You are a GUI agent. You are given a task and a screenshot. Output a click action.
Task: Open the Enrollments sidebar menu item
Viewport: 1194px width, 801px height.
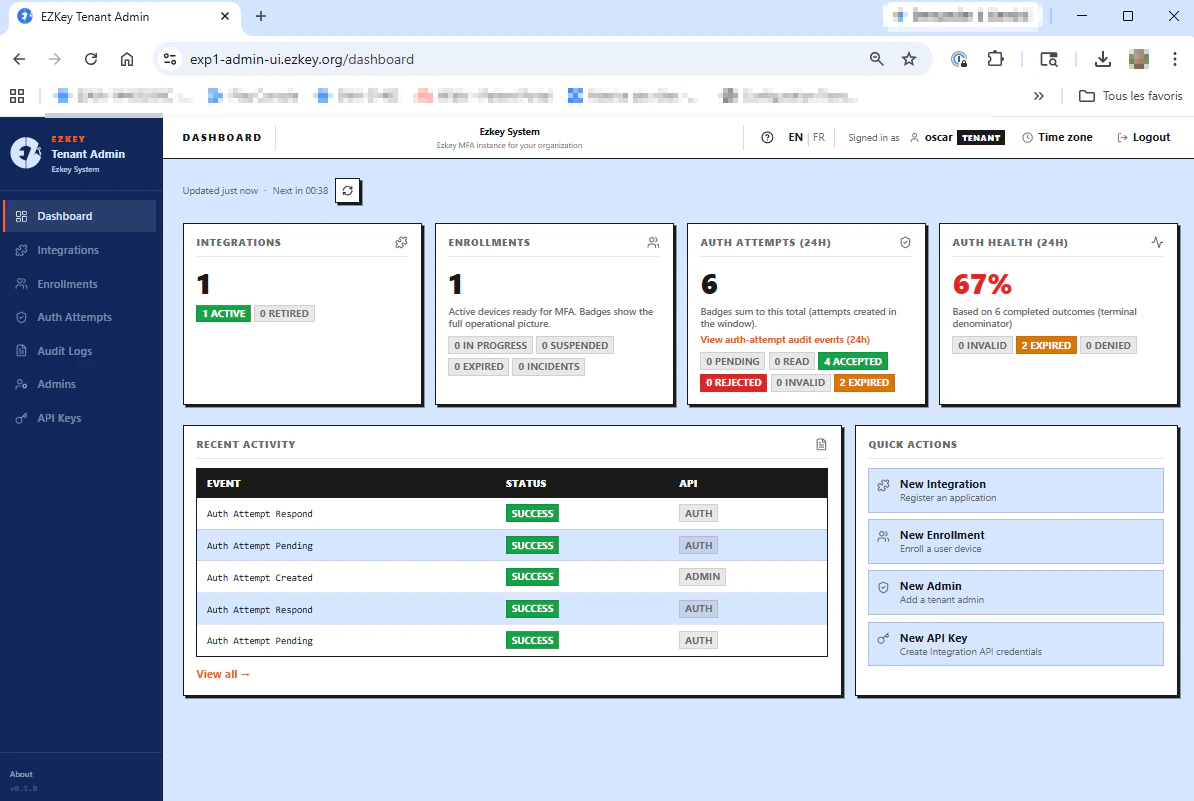point(80,284)
